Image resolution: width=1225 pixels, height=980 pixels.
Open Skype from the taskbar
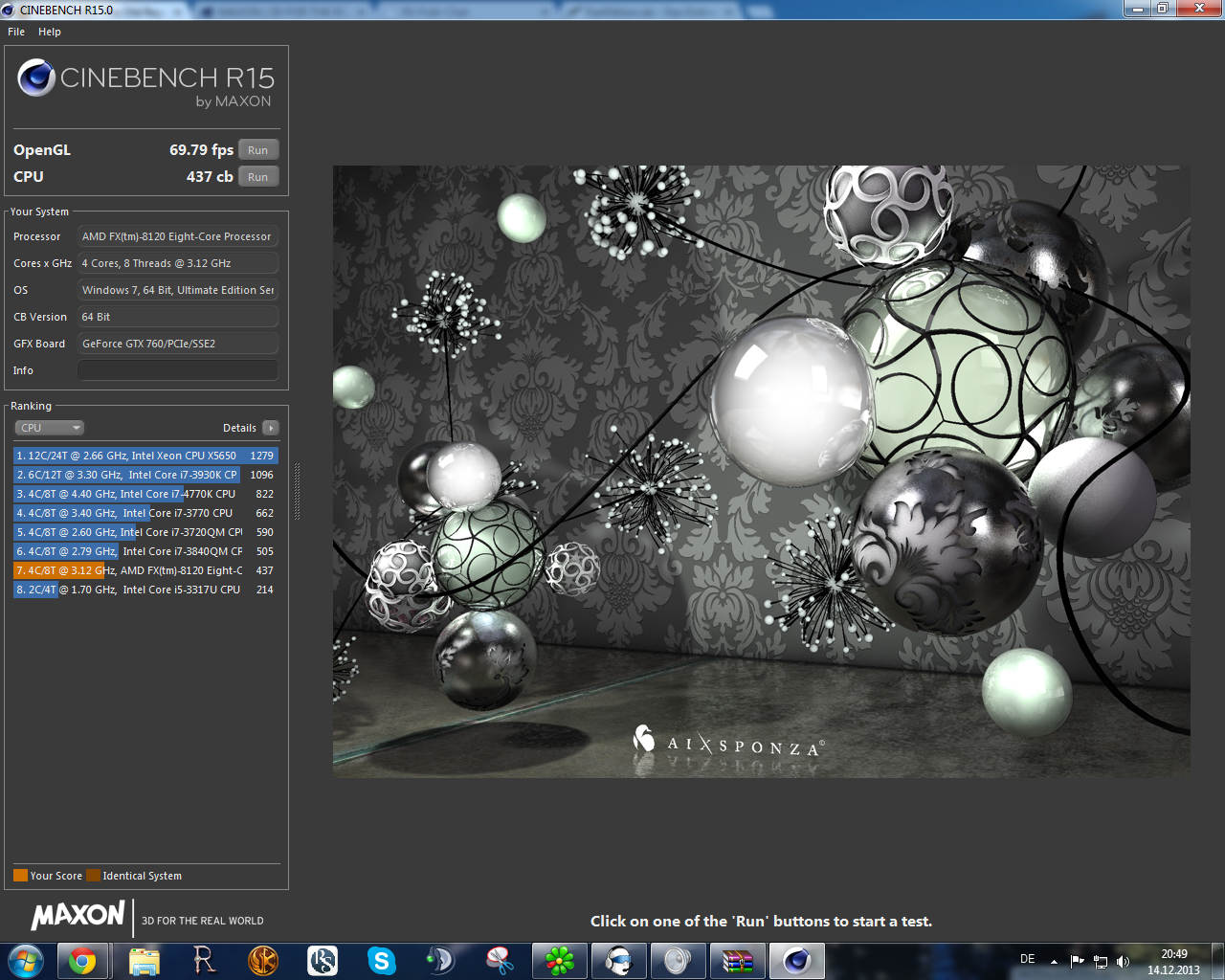click(x=382, y=961)
